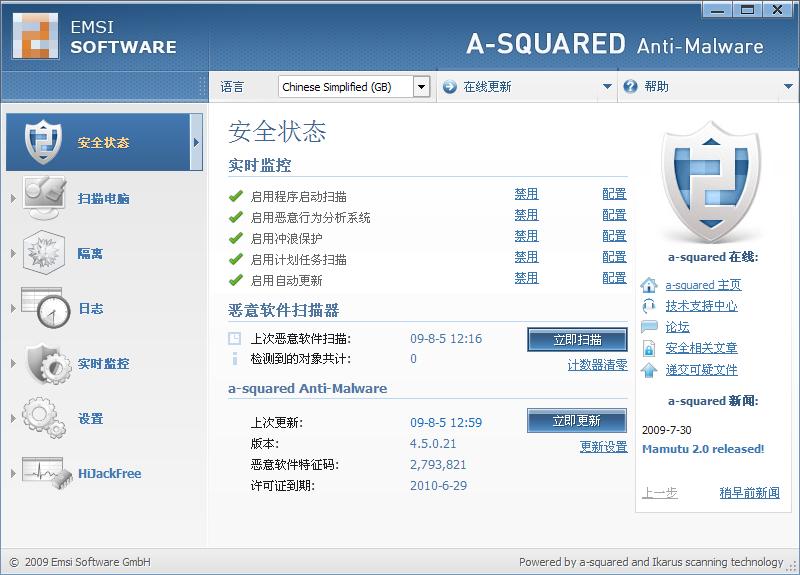Open the a-squared 主页 link
Viewport: 800px width, 575px height.
point(703,285)
